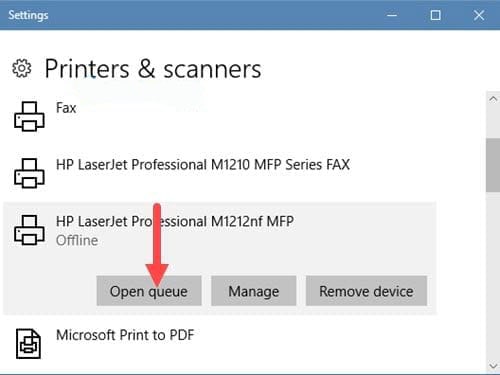Click the Offline status text

(x=77, y=240)
